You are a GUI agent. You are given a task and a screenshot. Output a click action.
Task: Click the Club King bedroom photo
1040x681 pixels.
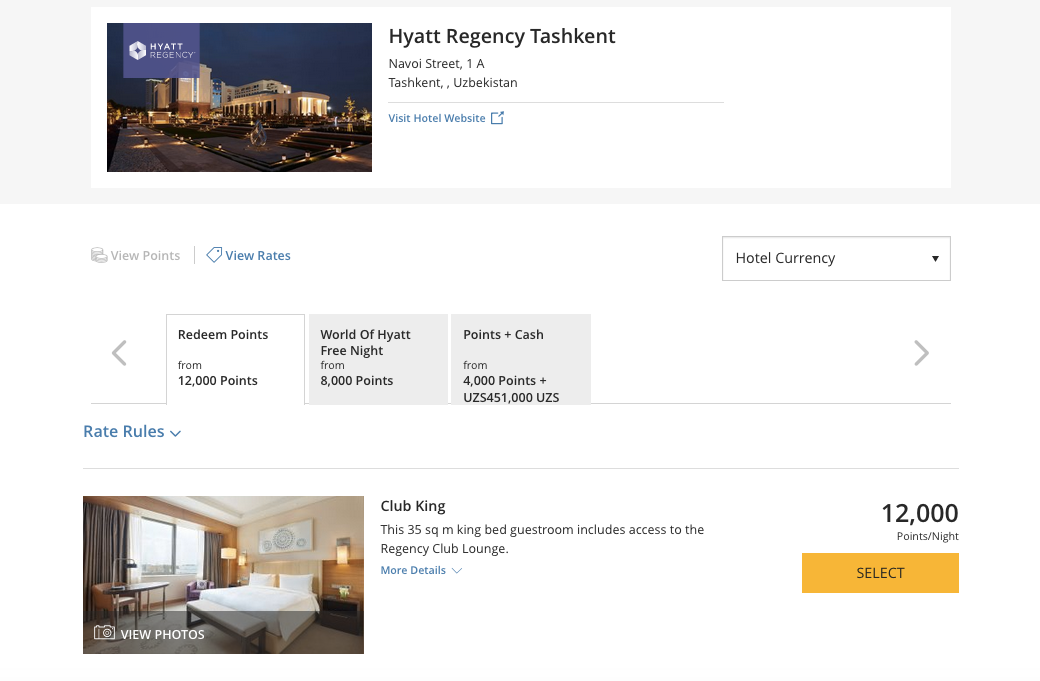(x=223, y=560)
